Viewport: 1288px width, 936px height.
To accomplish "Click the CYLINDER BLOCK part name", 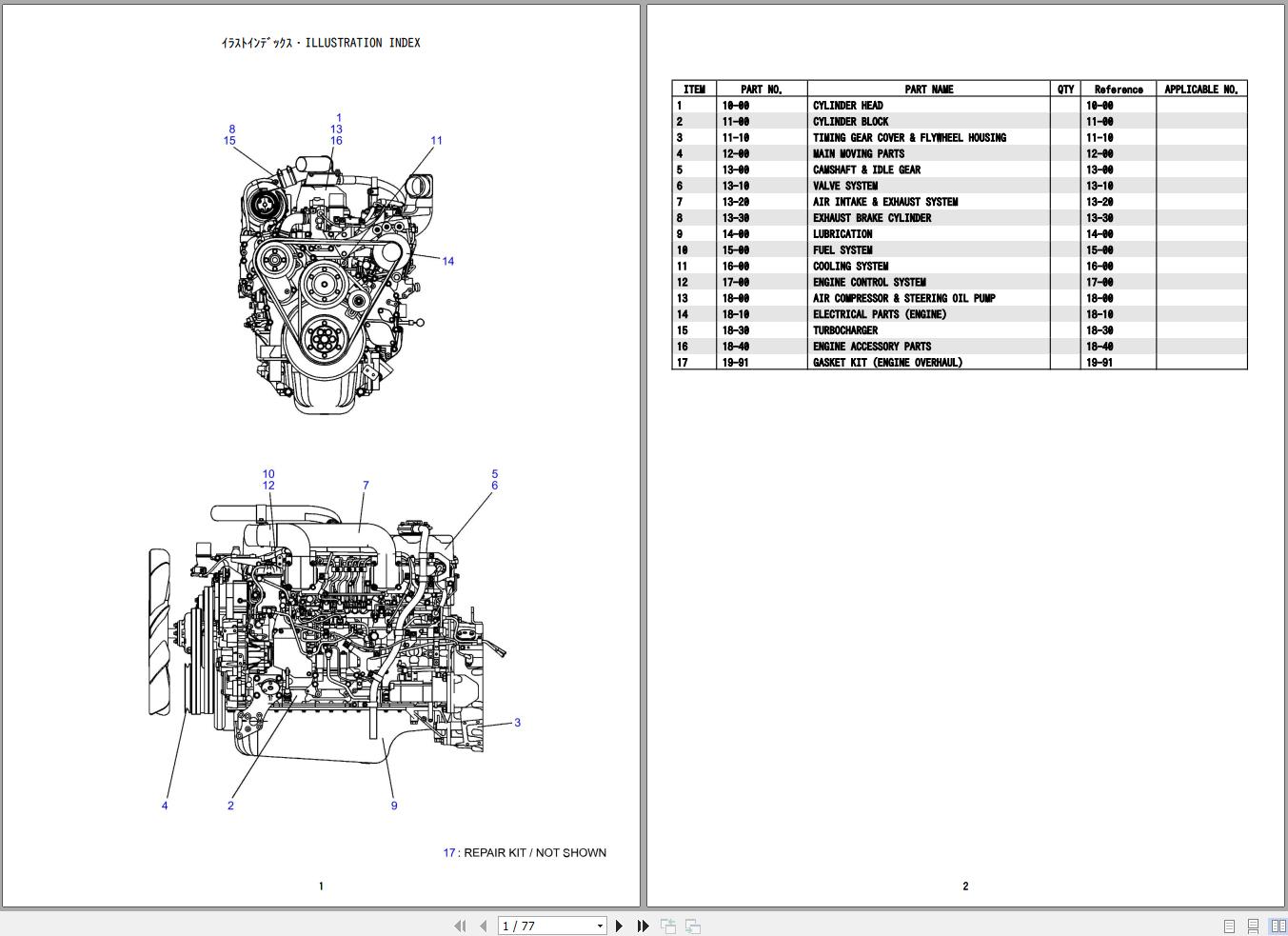I will [x=850, y=122].
